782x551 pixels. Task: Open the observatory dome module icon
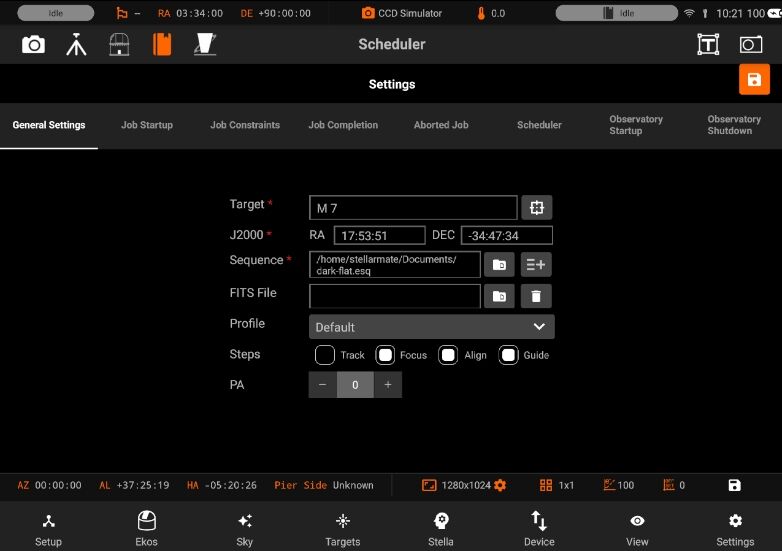(119, 44)
